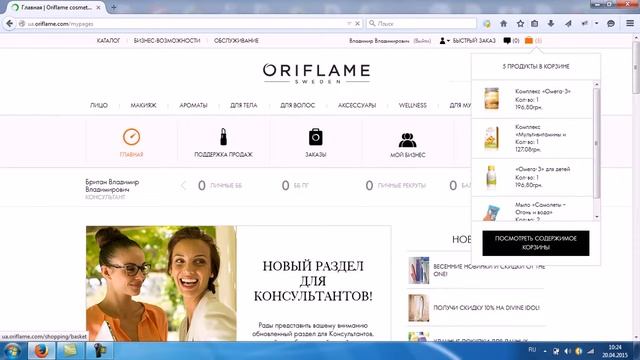Select Аксессуары category

pyautogui.click(x=357, y=105)
